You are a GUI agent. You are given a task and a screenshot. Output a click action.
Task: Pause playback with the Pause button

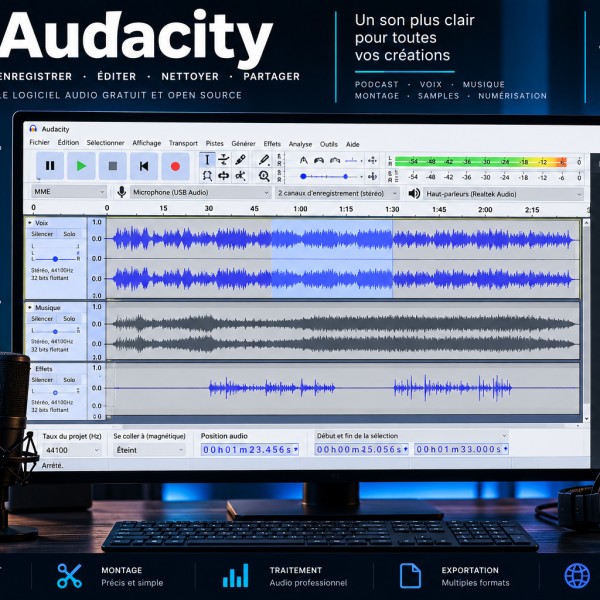tap(50, 166)
